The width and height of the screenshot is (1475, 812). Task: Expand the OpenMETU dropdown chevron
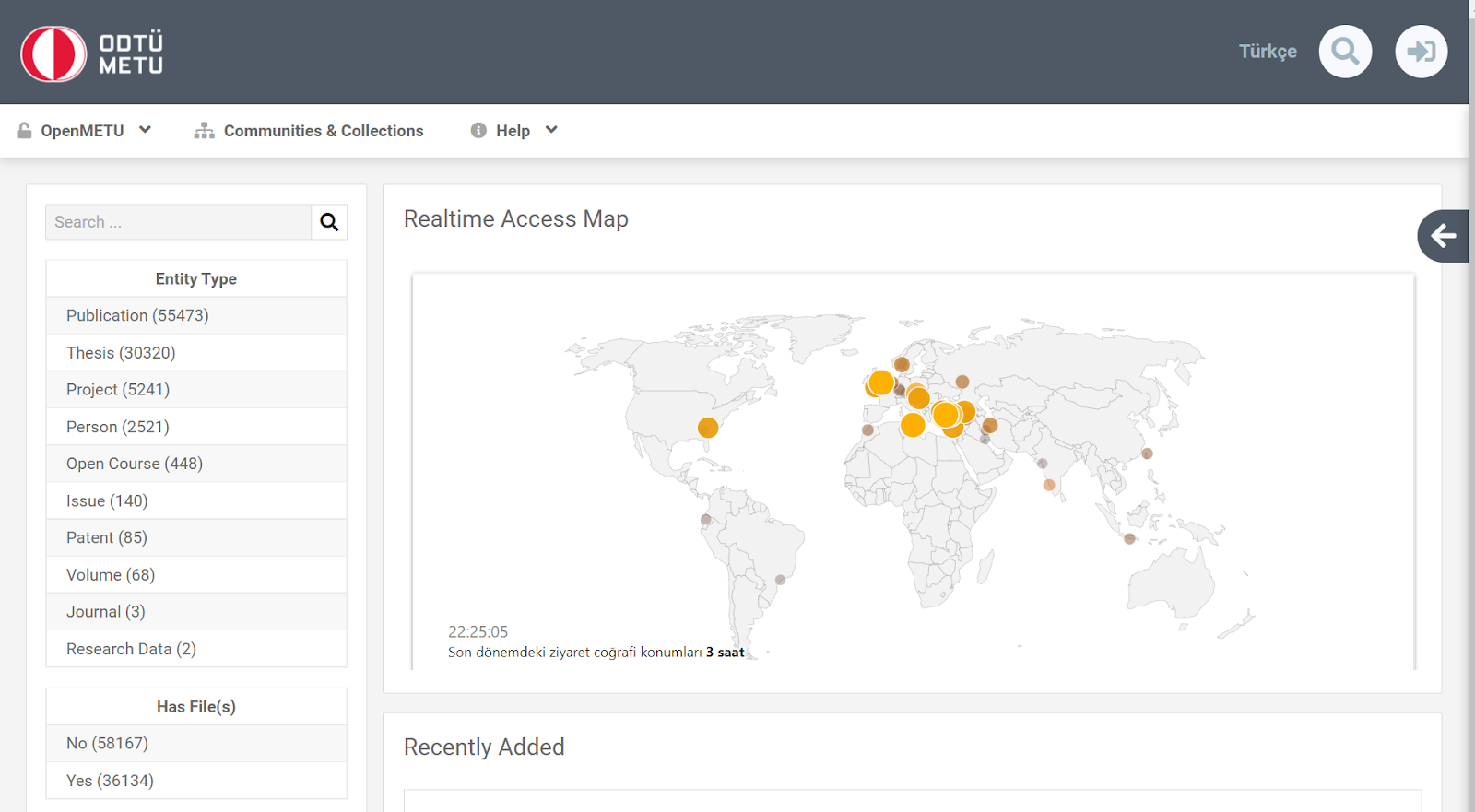coord(145,130)
